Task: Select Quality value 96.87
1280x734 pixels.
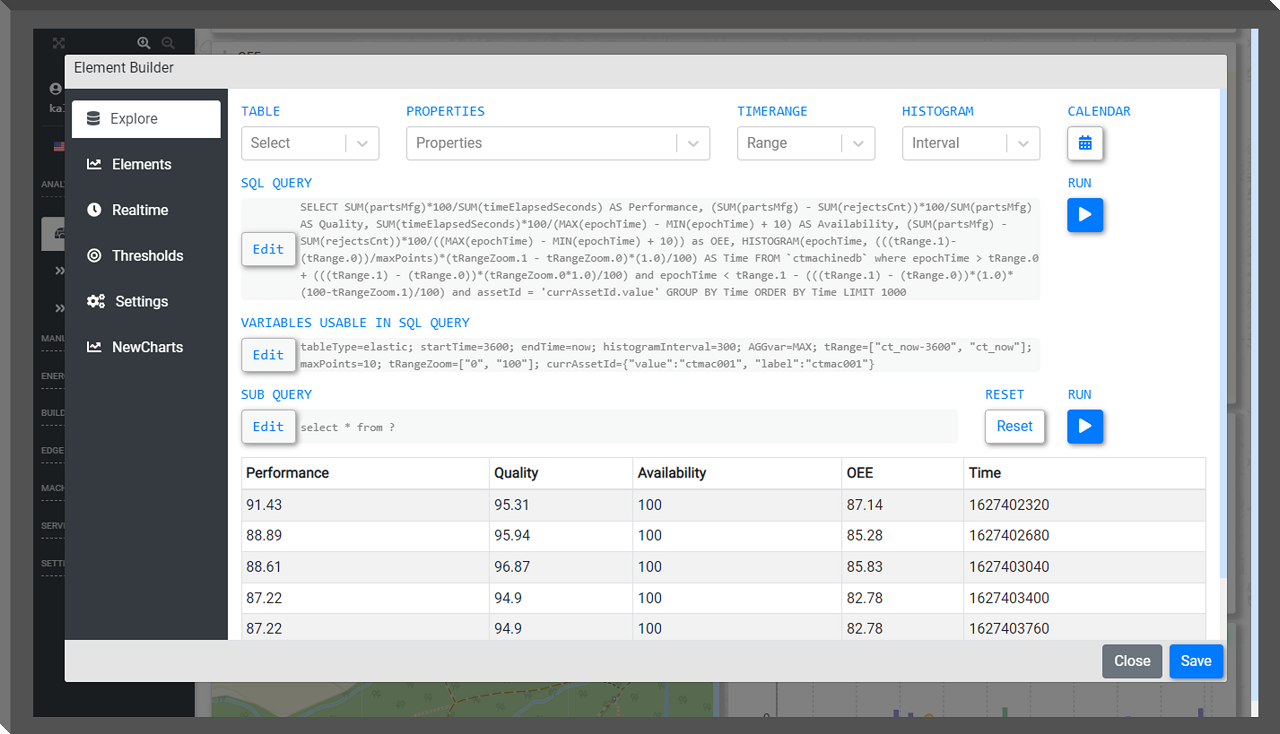Action: (512, 567)
